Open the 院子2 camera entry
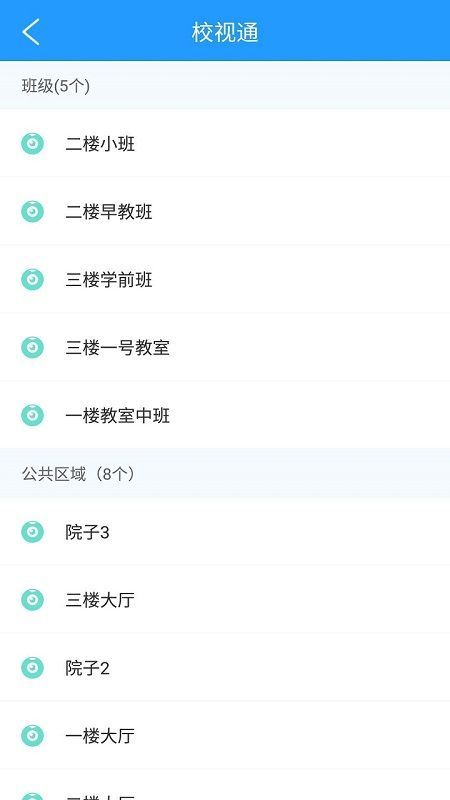 click(225, 667)
